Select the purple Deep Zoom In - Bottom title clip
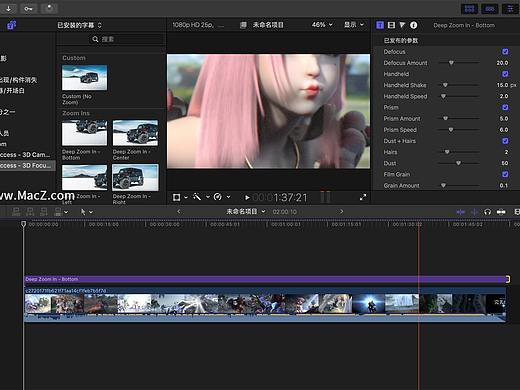 point(265,279)
